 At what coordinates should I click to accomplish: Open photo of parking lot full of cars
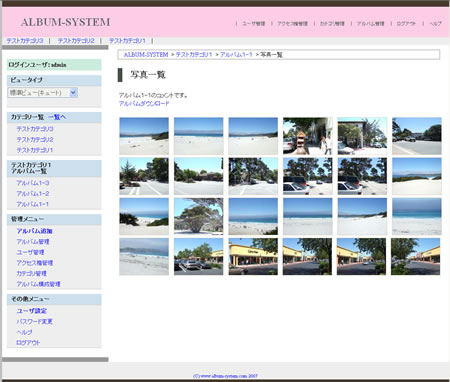point(199,256)
